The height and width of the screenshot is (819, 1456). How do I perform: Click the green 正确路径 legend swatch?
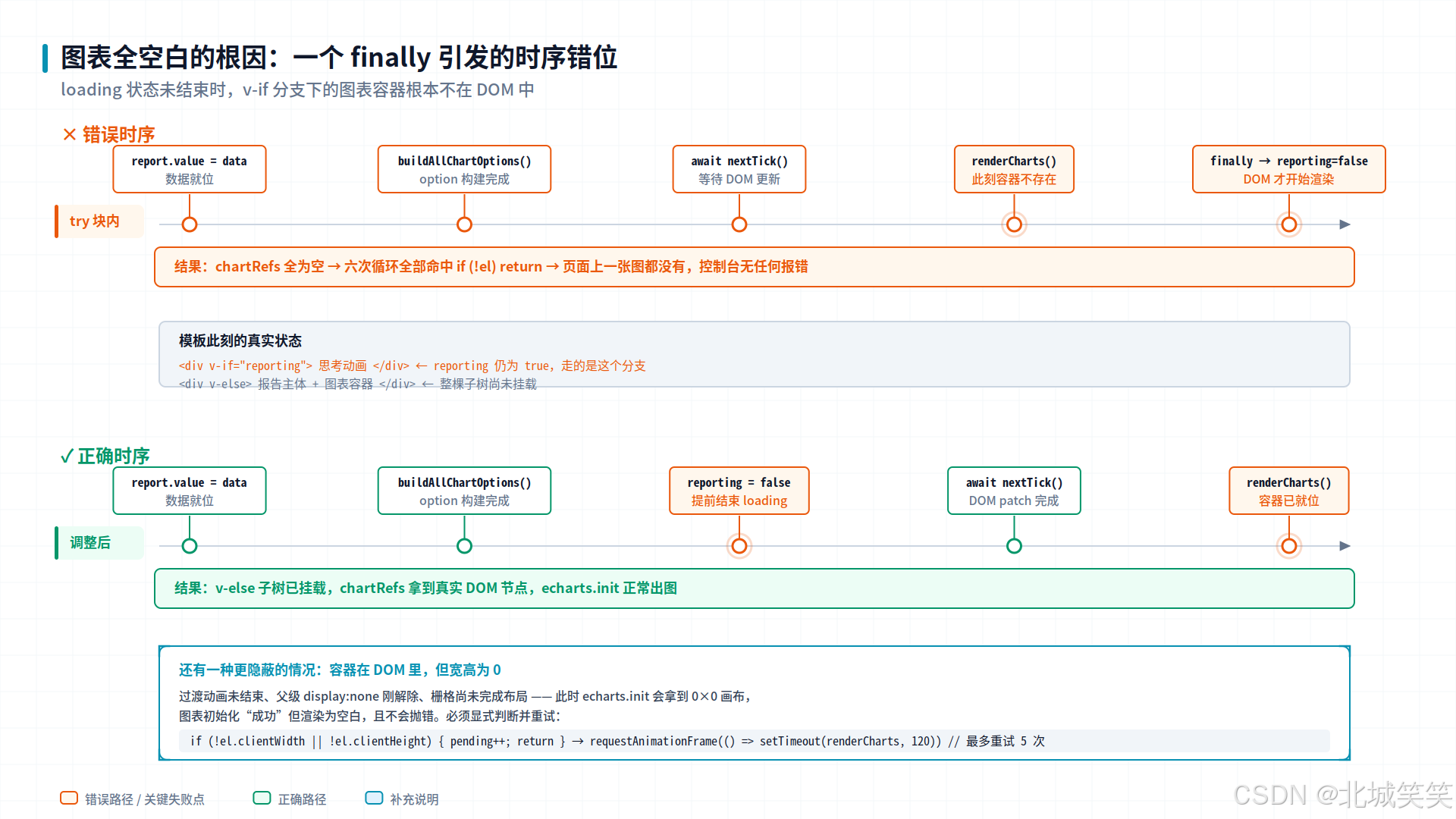pos(262,798)
